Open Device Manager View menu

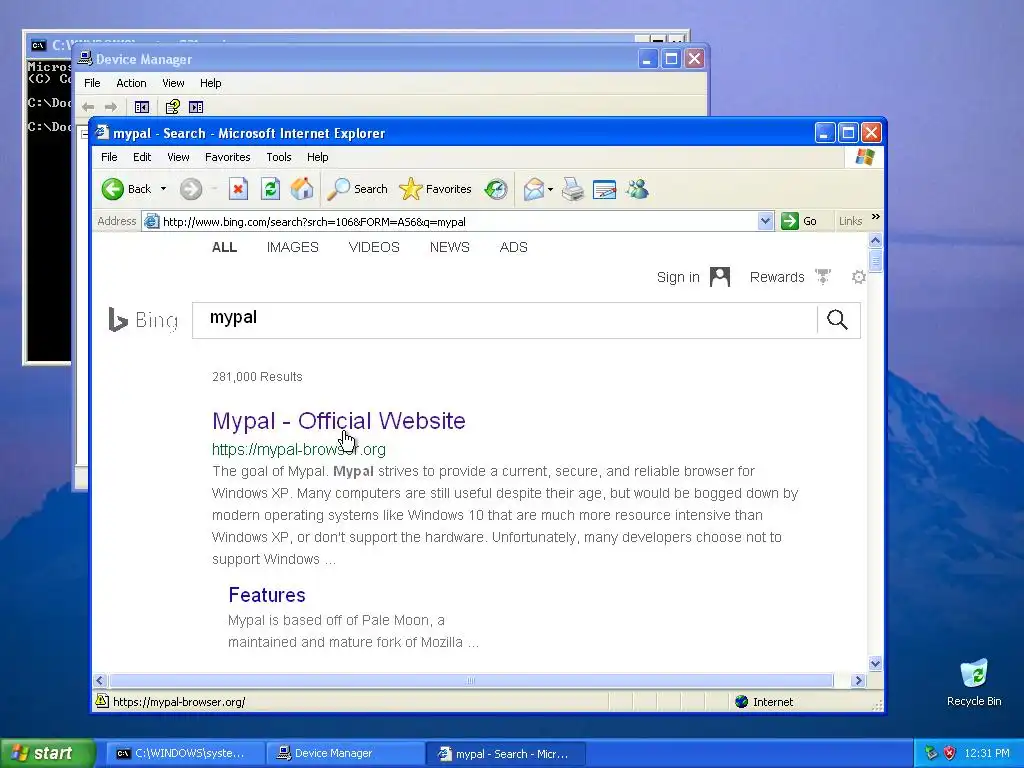coord(173,84)
